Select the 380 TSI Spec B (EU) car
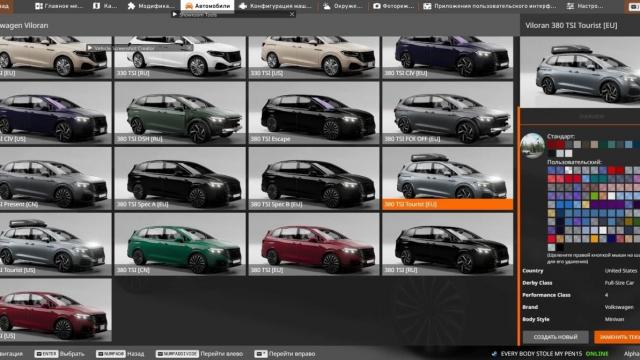The image size is (640, 360). click(313, 179)
